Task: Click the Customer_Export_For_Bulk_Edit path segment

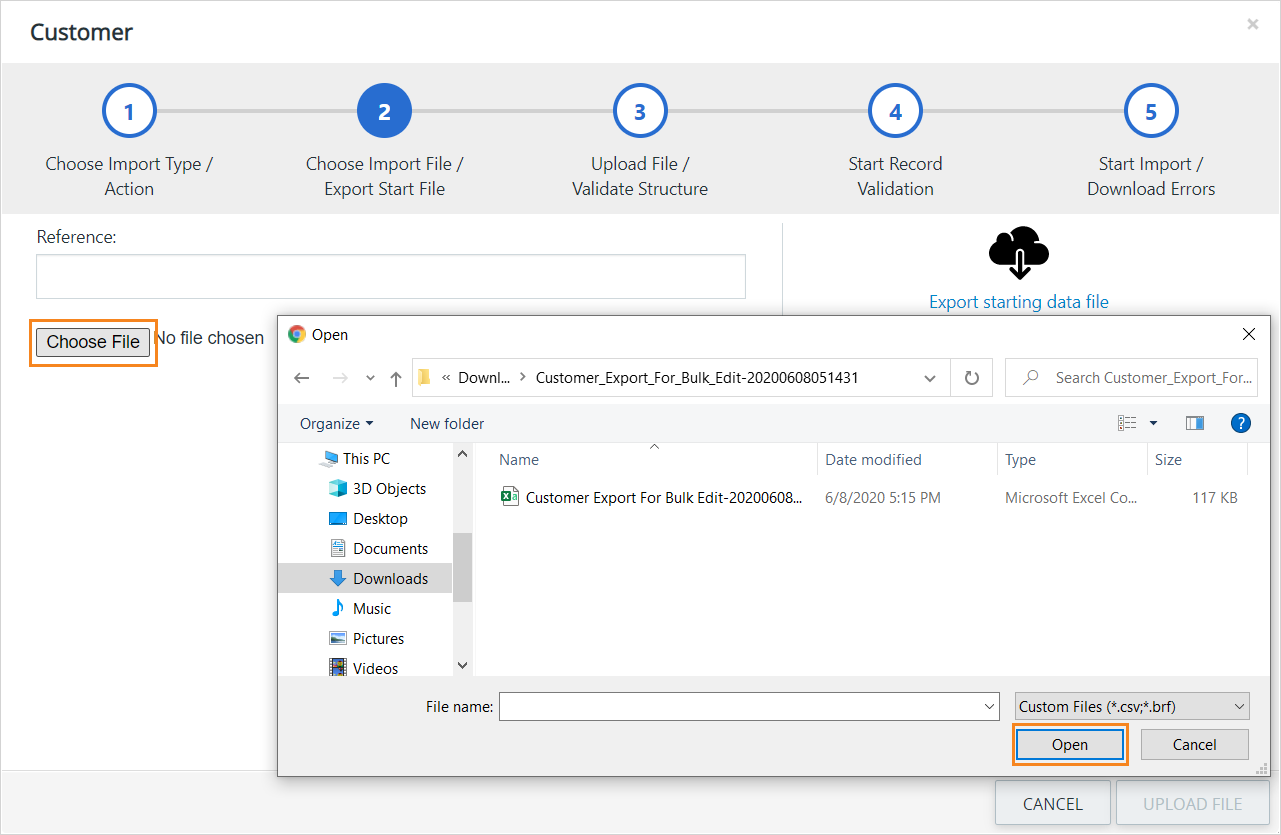Action: (x=697, y=378)
